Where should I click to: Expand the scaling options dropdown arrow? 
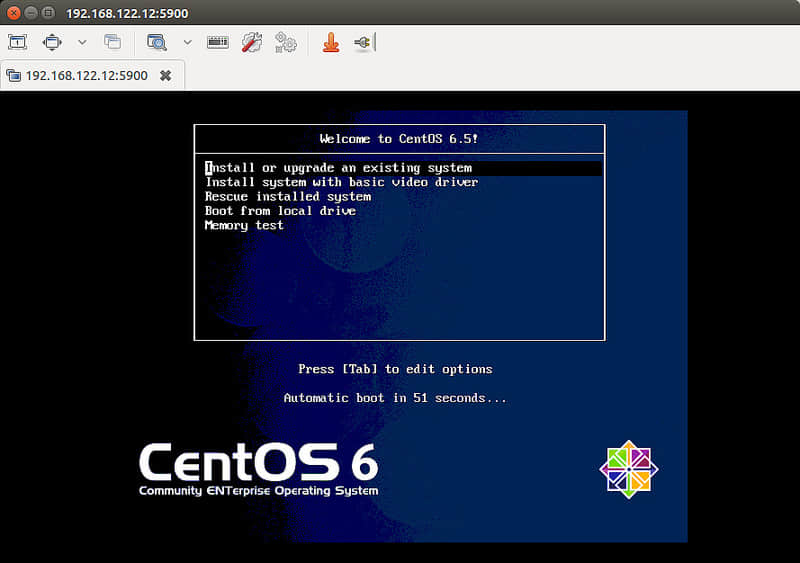tap(188, 42)
